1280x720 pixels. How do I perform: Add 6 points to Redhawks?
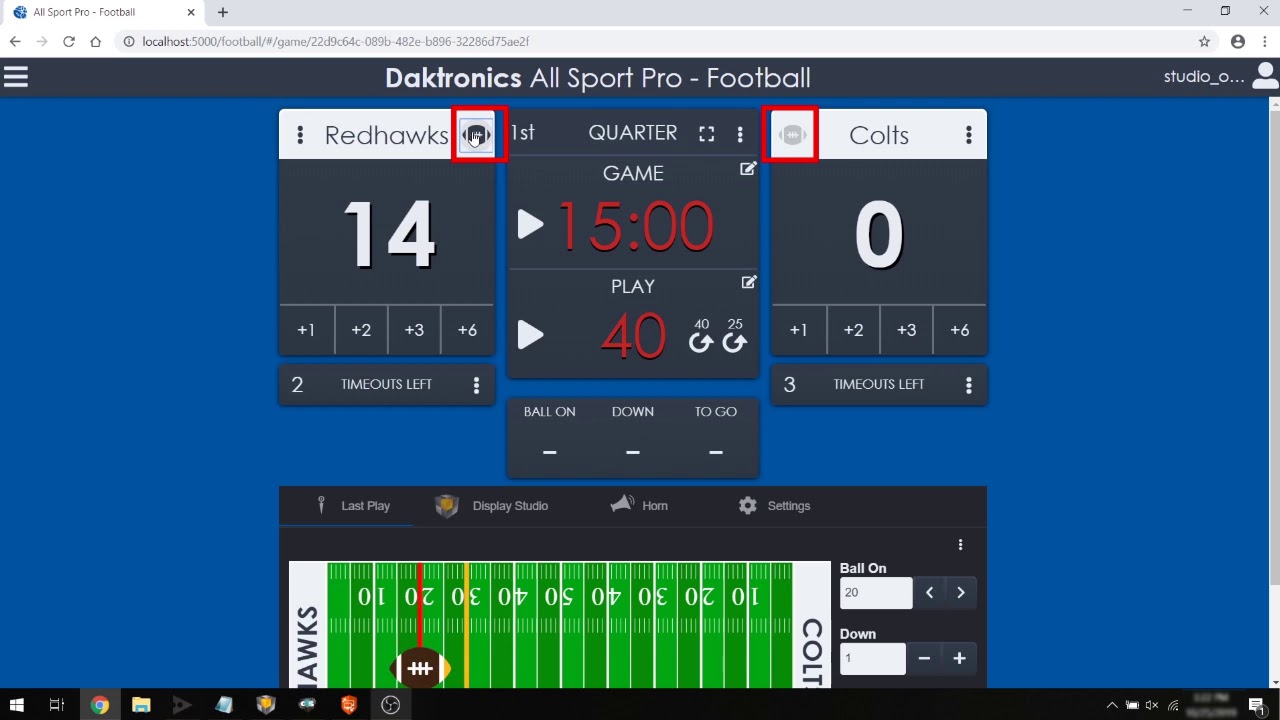point(467,330)
